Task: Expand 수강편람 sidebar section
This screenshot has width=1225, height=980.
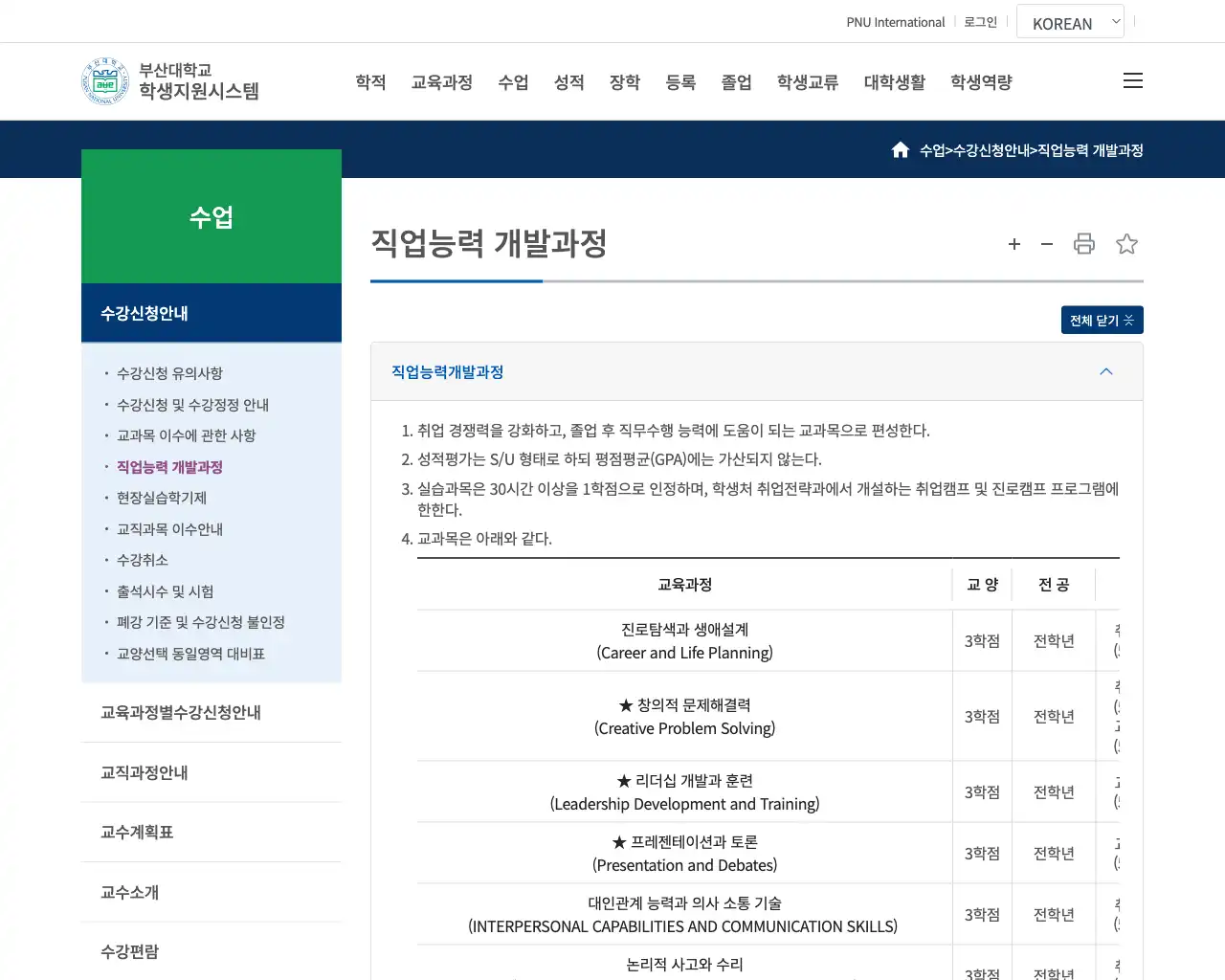Action: click(212, 951)
